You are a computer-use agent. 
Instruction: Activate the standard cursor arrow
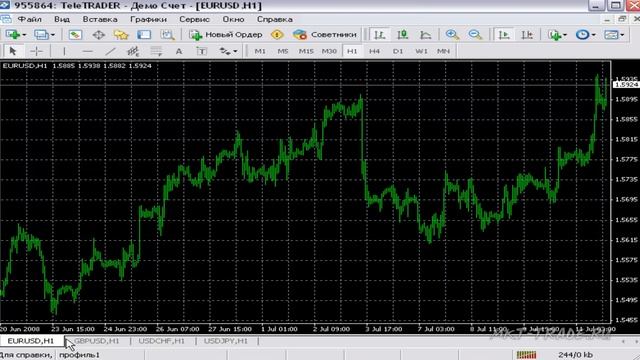pos(12,51)
